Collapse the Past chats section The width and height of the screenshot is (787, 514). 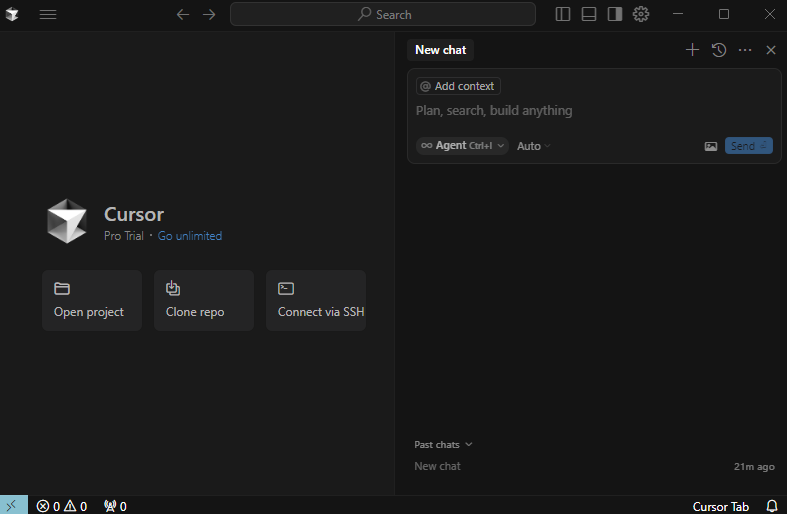[443, 445]
